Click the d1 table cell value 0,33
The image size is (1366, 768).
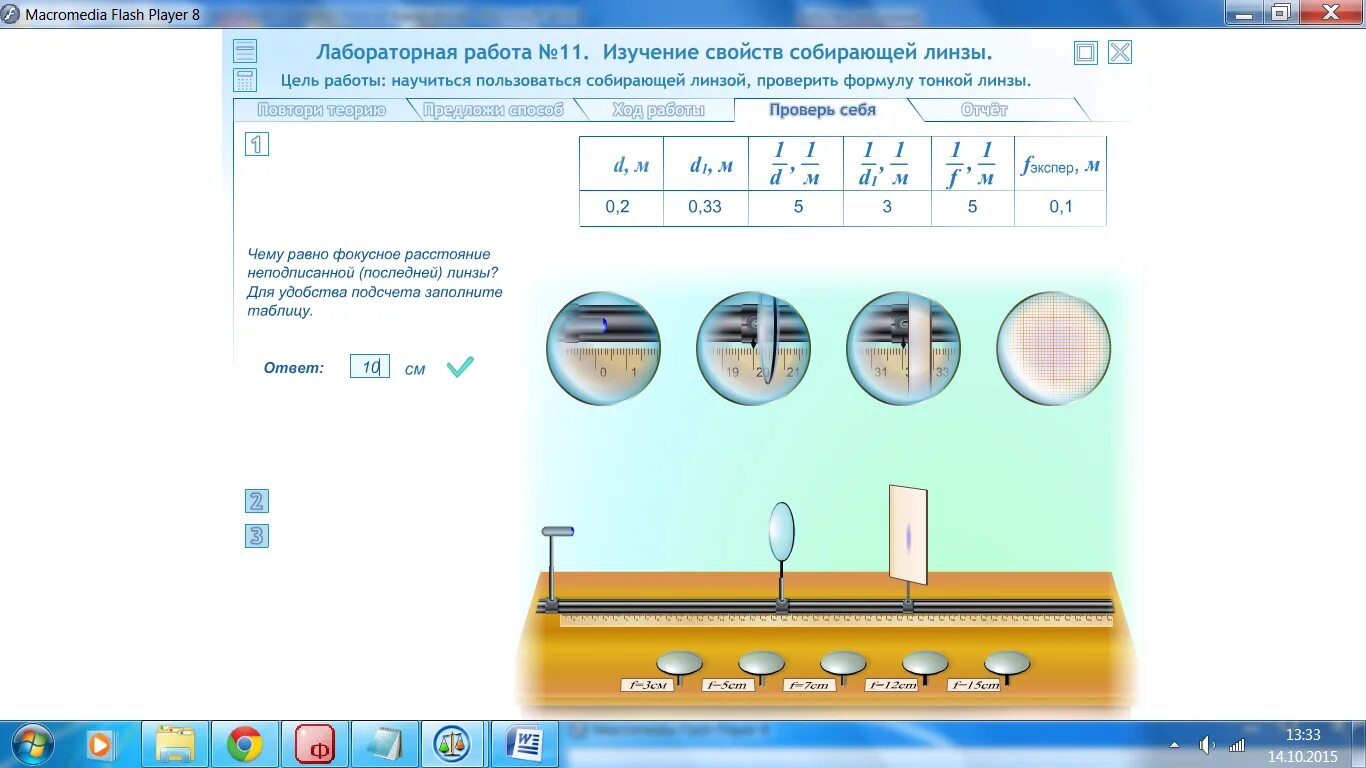(x=705, y=207)
